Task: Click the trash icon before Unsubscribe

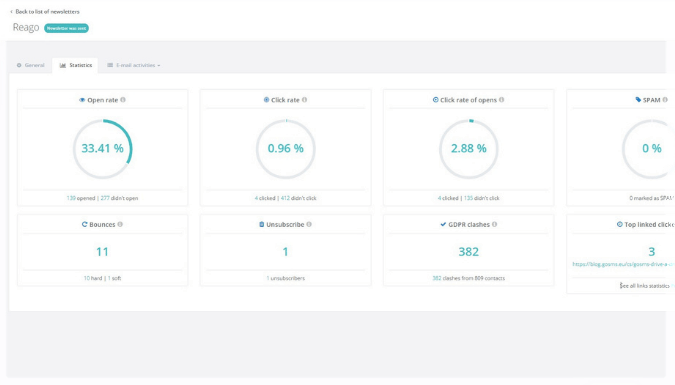Action: pyautogui.click(x=261, y=224)
